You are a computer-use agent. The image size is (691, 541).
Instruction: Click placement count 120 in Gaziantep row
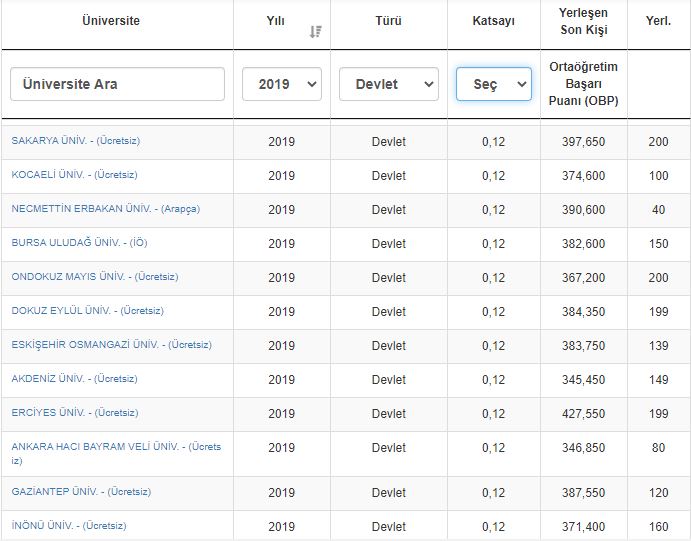658,493
